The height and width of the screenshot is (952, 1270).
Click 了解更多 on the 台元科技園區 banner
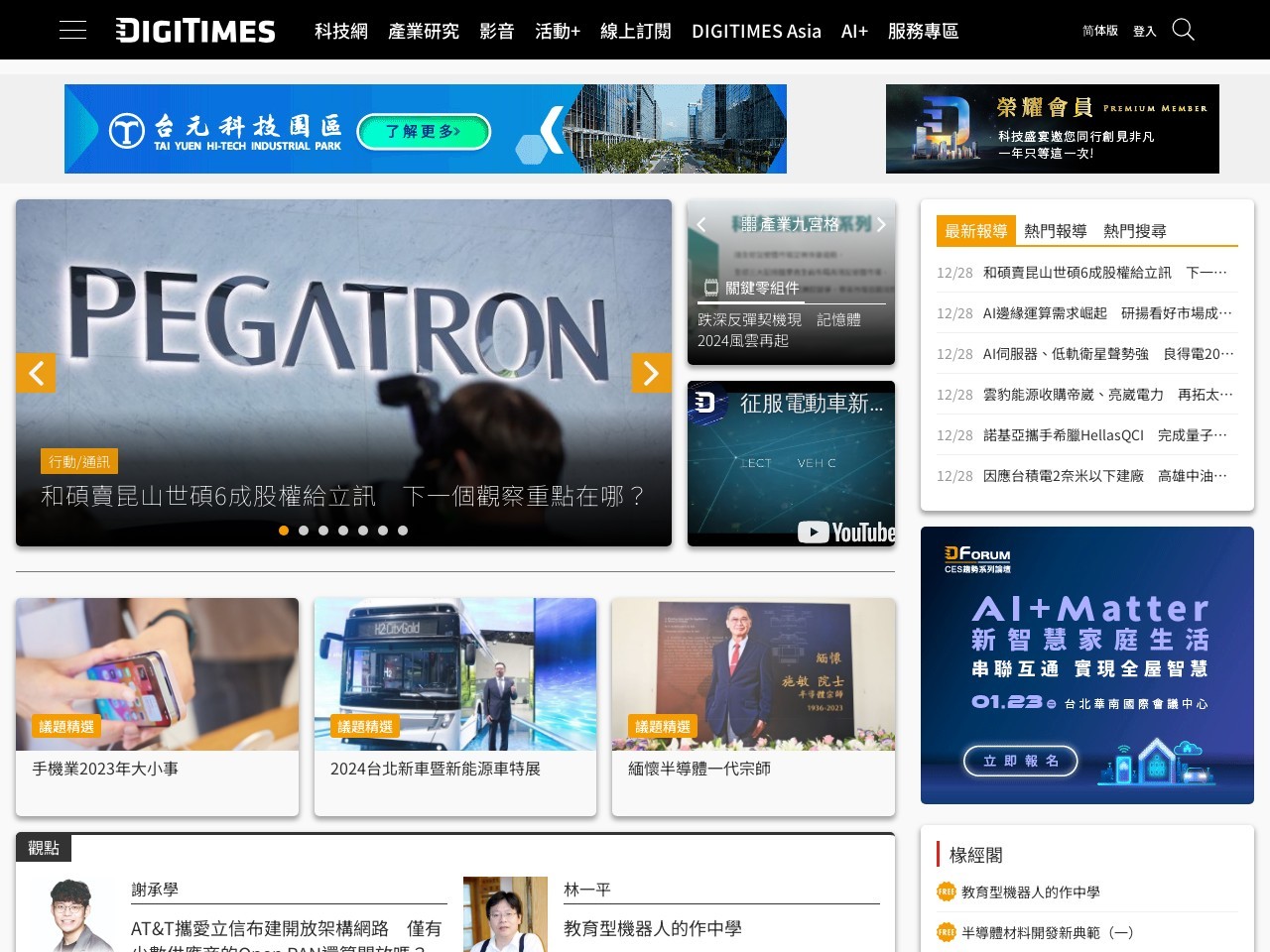(424, 131)
